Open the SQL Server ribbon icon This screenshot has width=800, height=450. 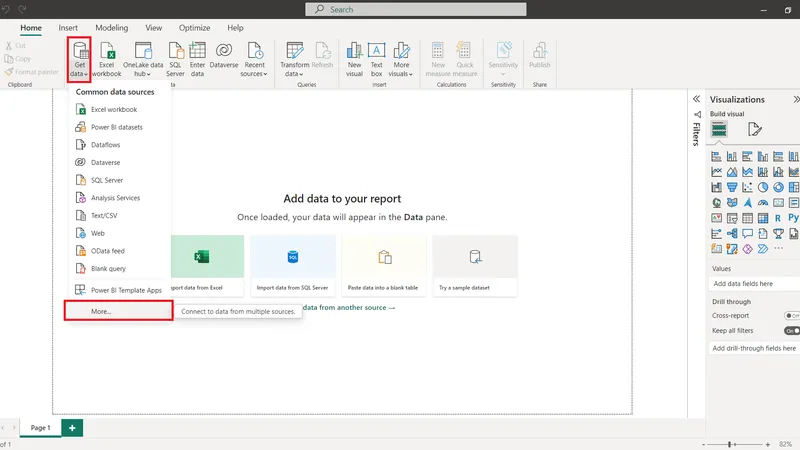(x=175, y=59)
